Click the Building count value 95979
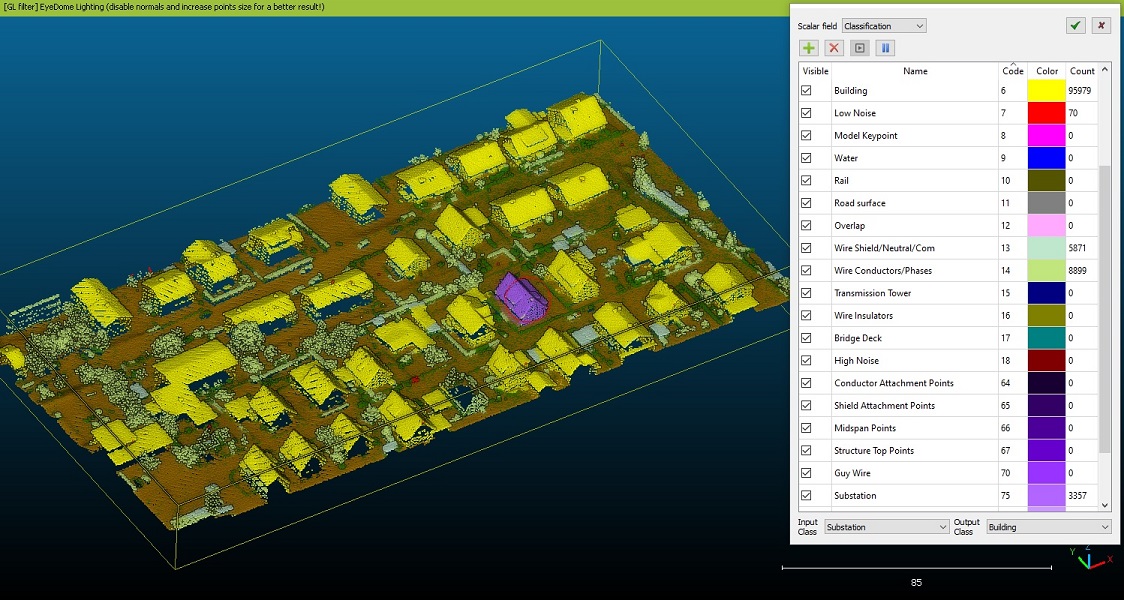This screenshot has height=600, width=1124. click(x=1080, y=90)
